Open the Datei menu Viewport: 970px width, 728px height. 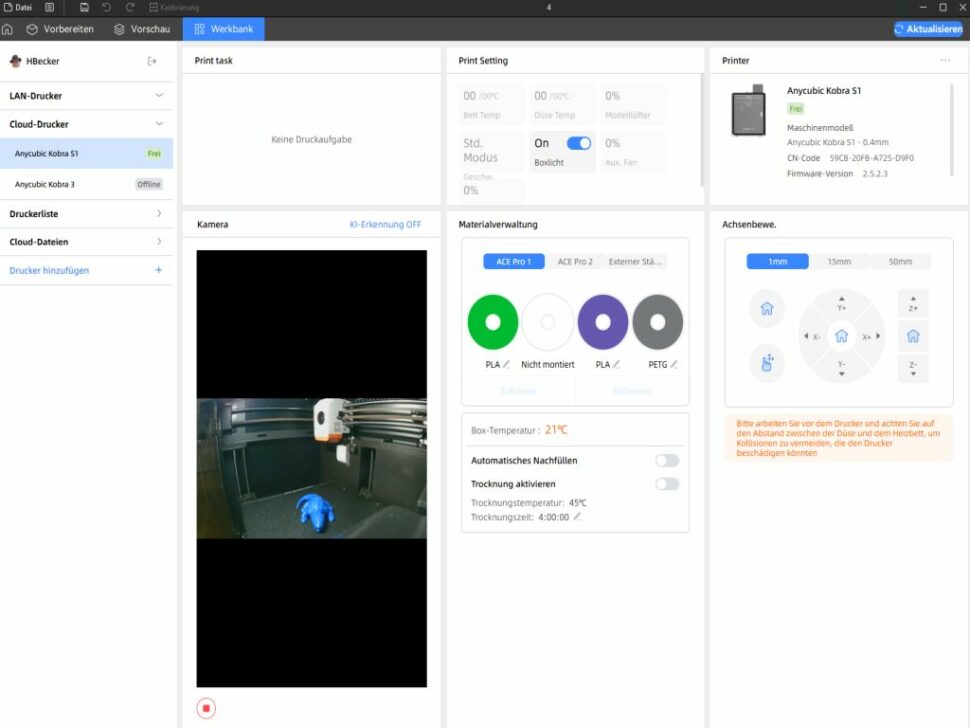pos(18,7)
